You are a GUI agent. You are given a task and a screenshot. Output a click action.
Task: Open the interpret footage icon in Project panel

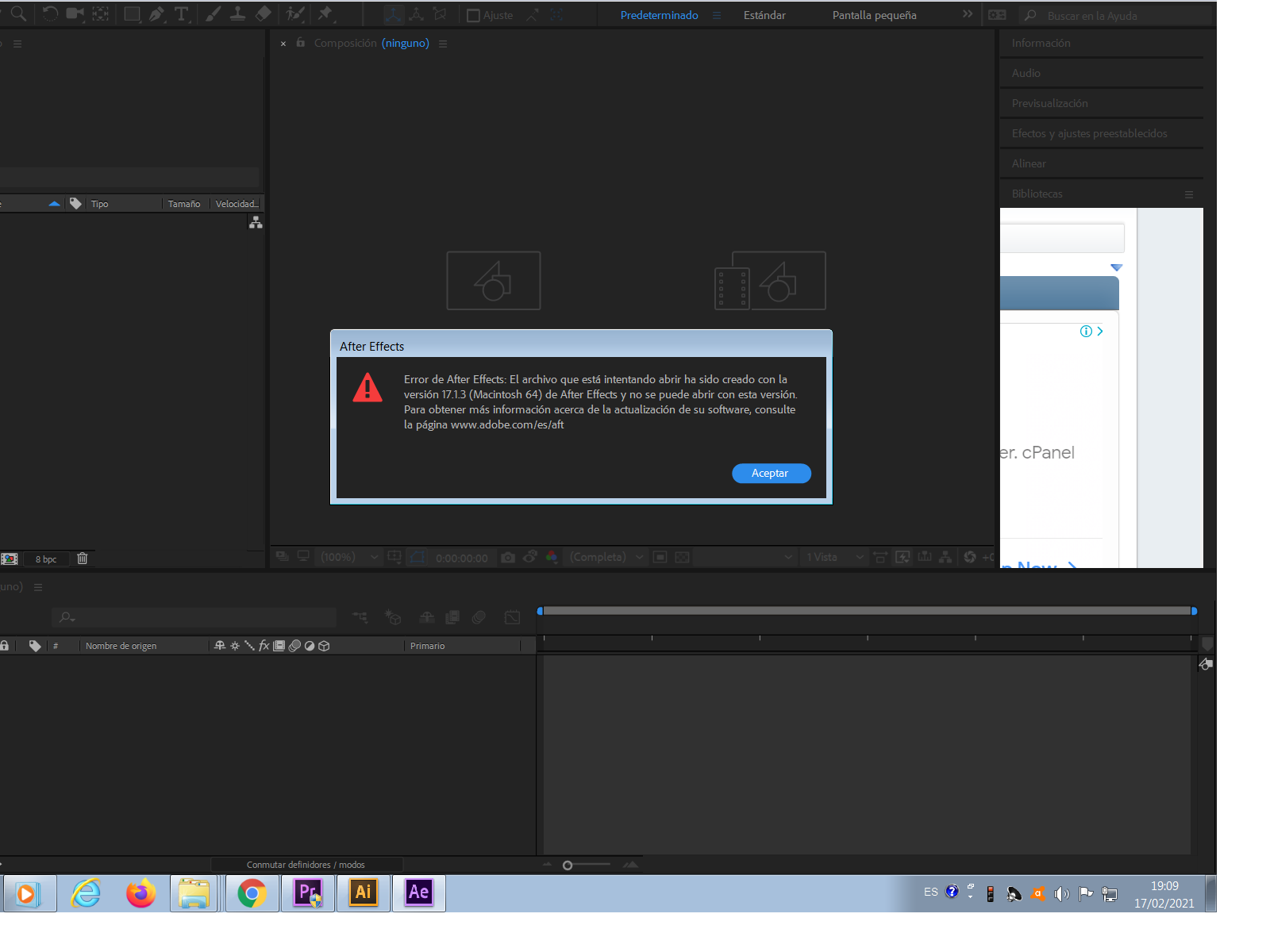10,559
